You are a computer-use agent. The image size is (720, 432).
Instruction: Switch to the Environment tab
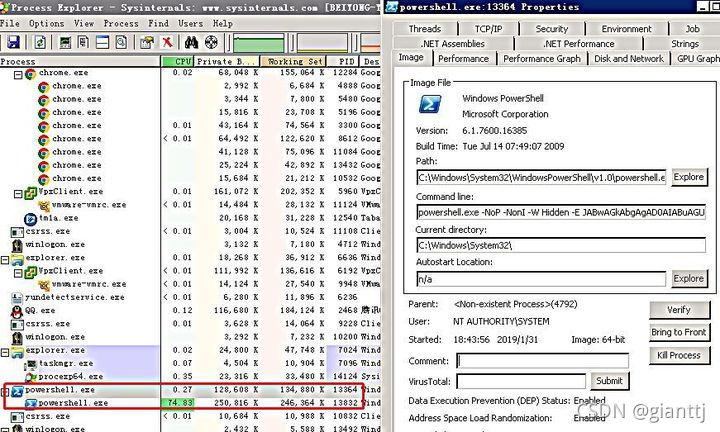pyautogui.click(x=626, y=29)
